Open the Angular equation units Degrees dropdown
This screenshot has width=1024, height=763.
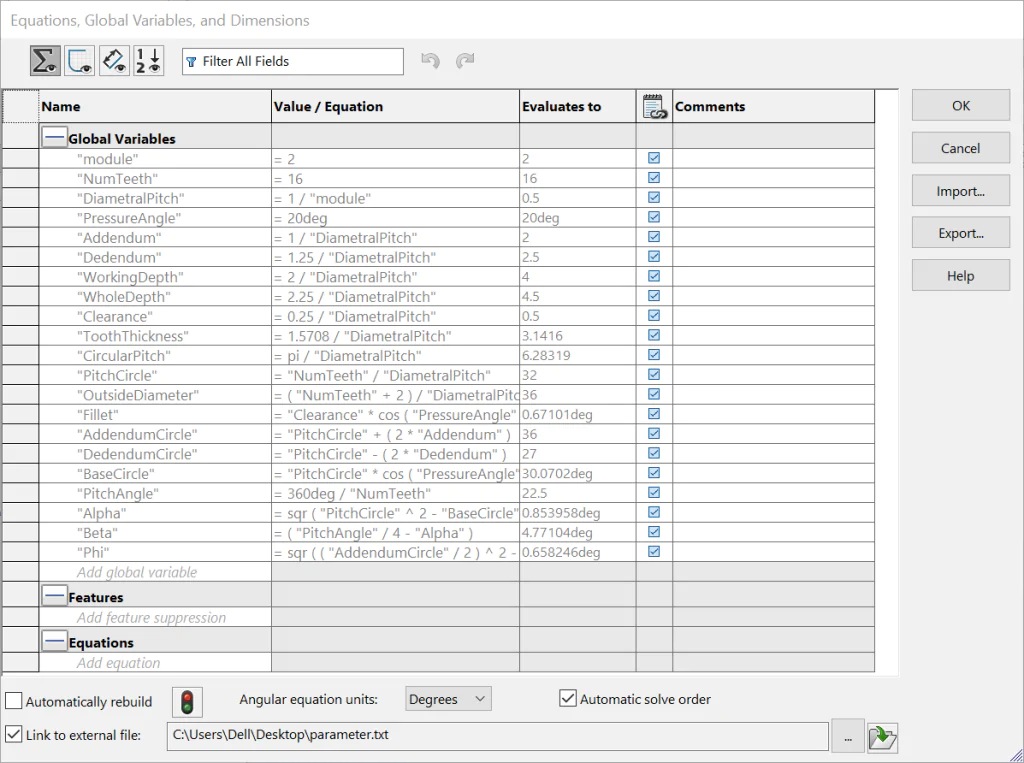448,699
